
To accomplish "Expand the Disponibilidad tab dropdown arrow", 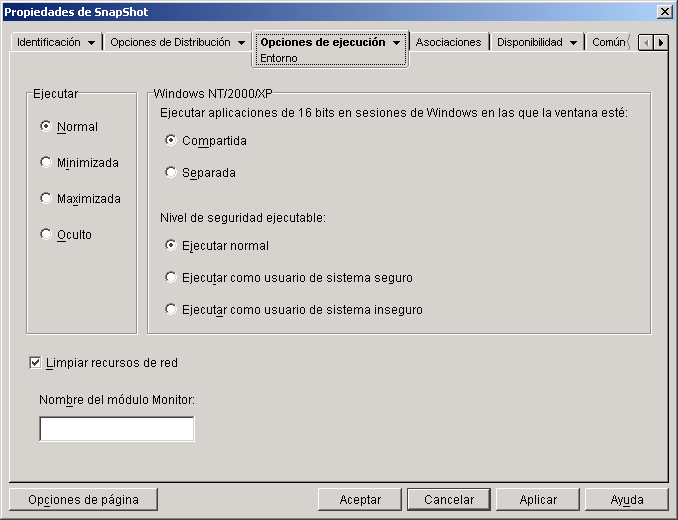I will click(x=573, y=43).
